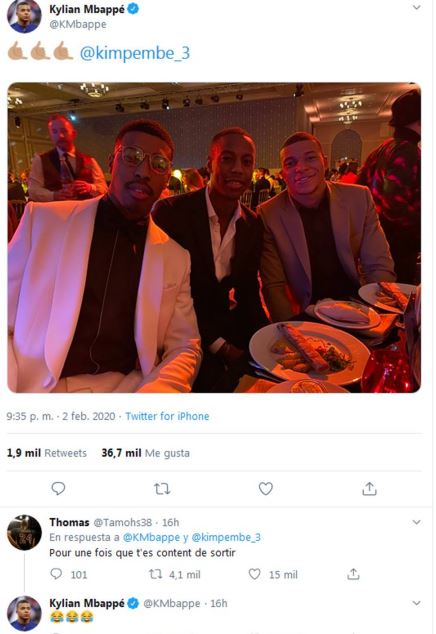Like the main tweet with heart icon
The image size is (436, 634).
tap(266, 488)
